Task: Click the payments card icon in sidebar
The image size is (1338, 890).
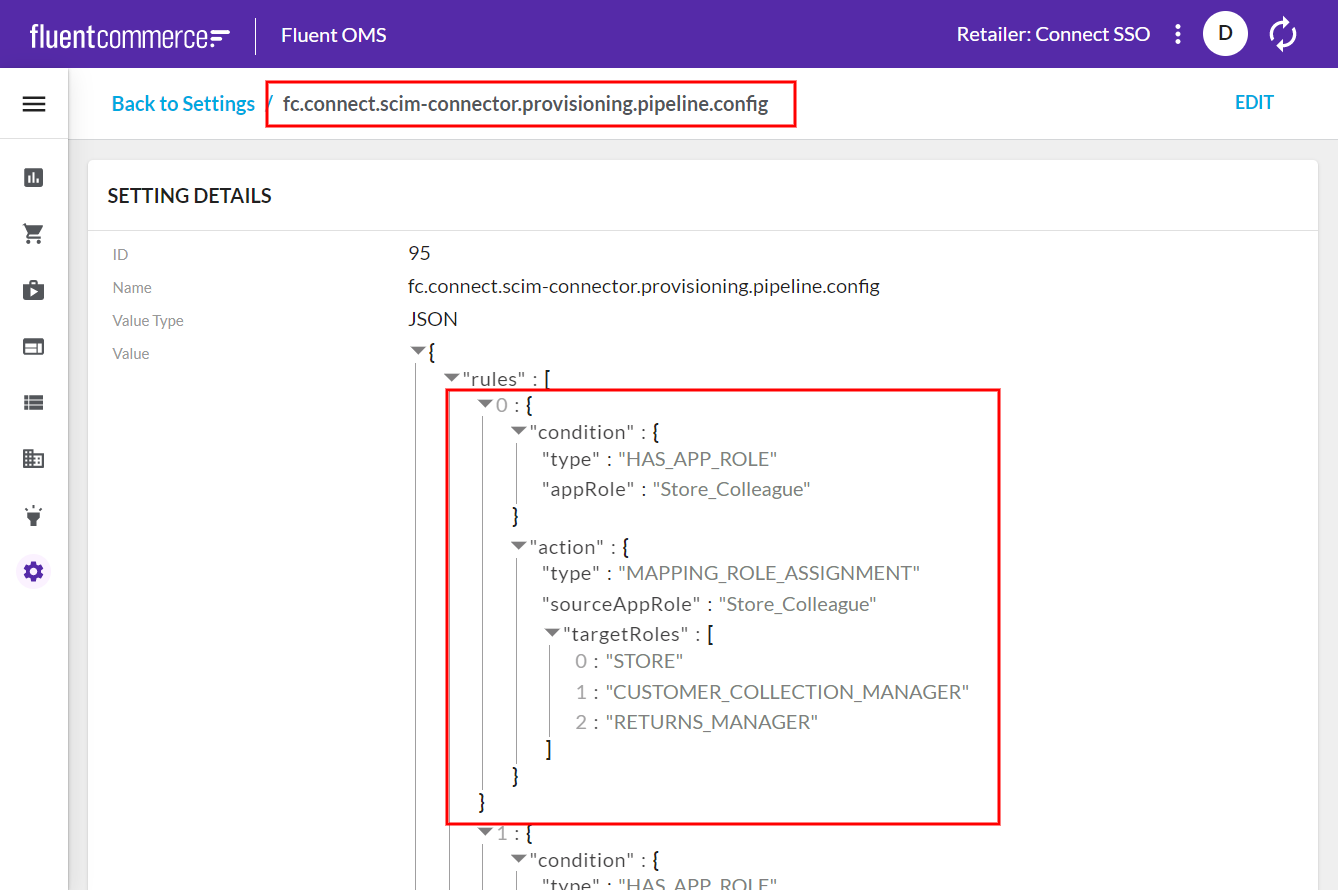Action: 33,346
